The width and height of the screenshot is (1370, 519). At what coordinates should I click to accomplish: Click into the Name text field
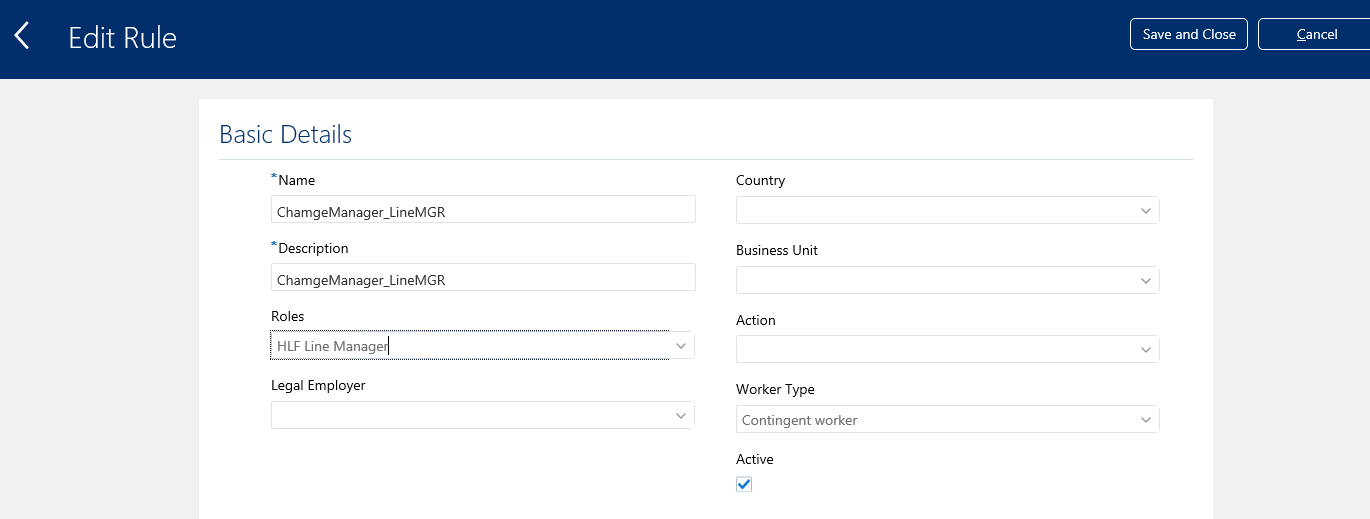point(482,209)
